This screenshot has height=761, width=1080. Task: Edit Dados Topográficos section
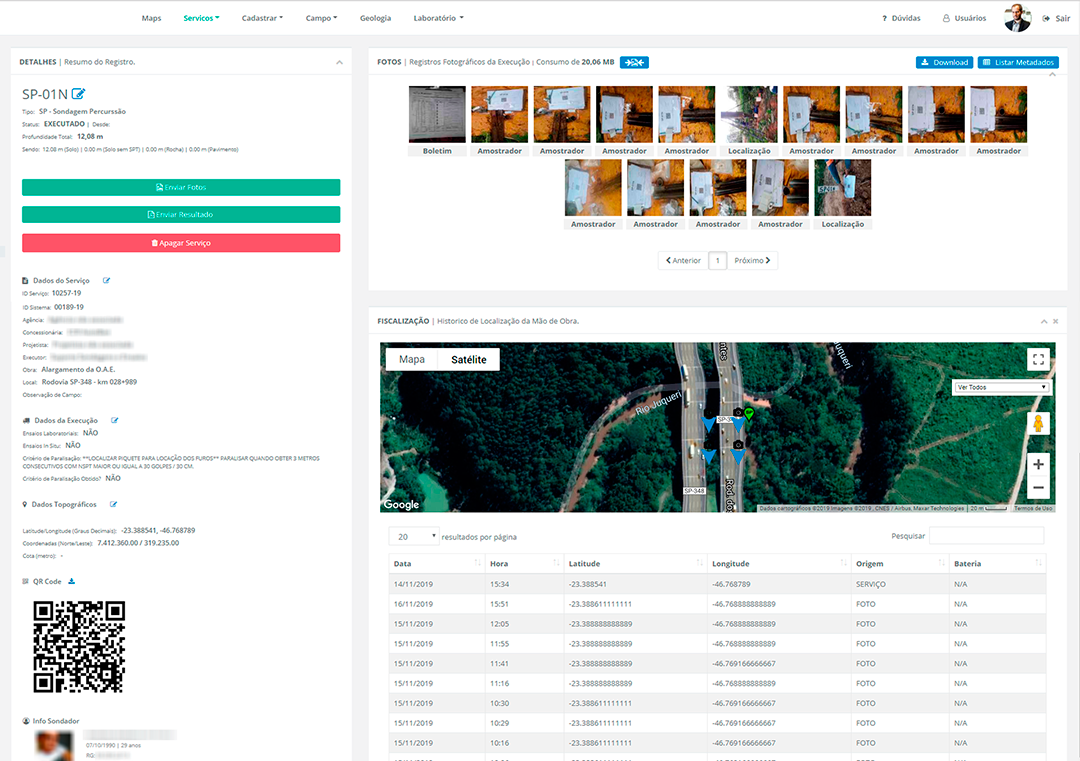(x=114, y=504)
